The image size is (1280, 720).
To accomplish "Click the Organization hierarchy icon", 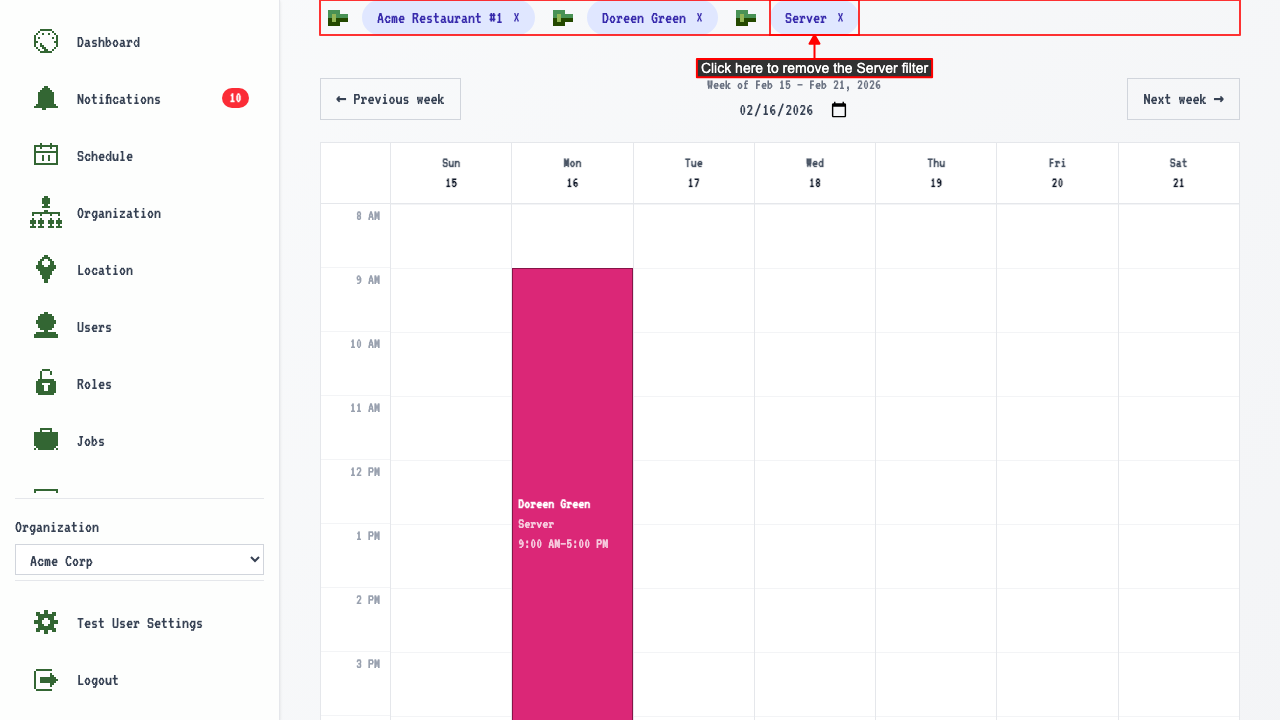I will 46,213.
